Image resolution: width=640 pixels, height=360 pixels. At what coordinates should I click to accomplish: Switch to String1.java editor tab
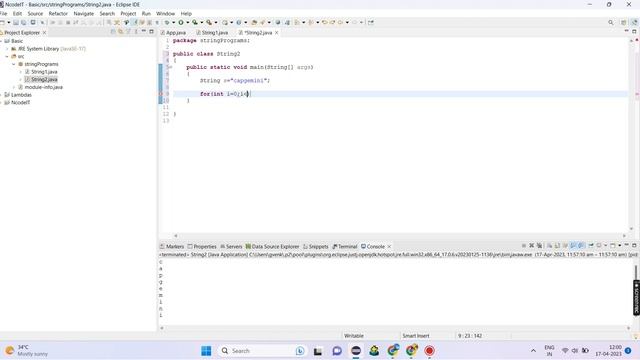pos(212,32)
